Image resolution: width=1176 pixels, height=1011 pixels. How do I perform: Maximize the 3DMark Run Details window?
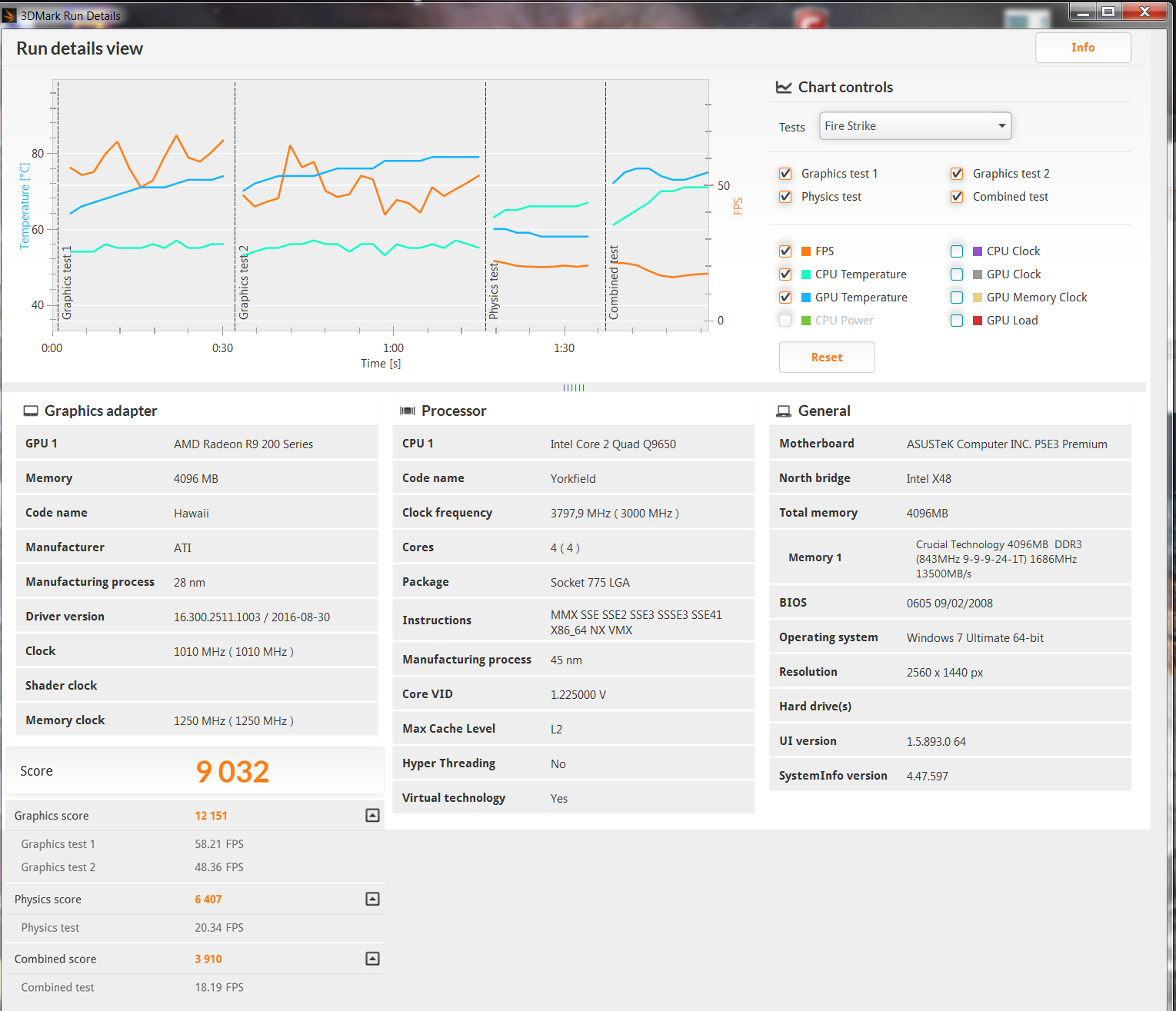pyautogui.click(x=1108, y=12)
